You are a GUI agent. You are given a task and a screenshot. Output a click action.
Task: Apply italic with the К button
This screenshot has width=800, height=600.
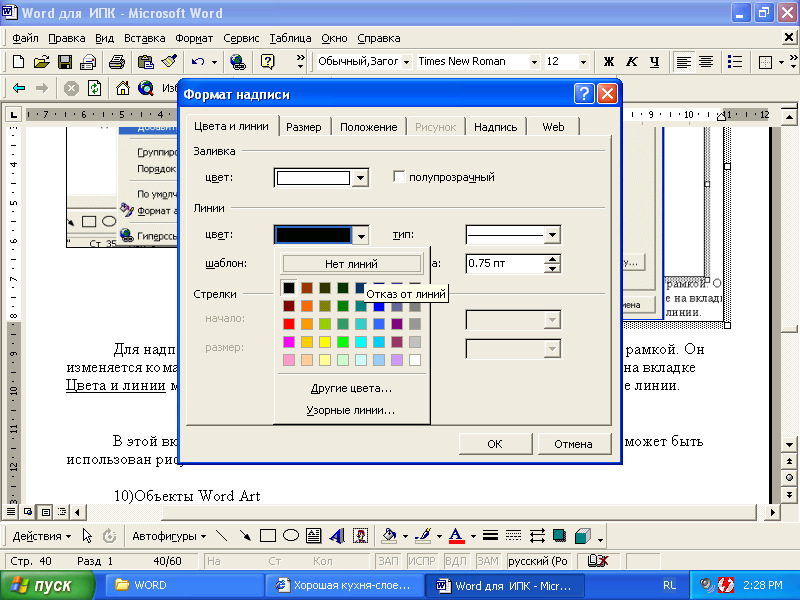(x=632, y=62)
